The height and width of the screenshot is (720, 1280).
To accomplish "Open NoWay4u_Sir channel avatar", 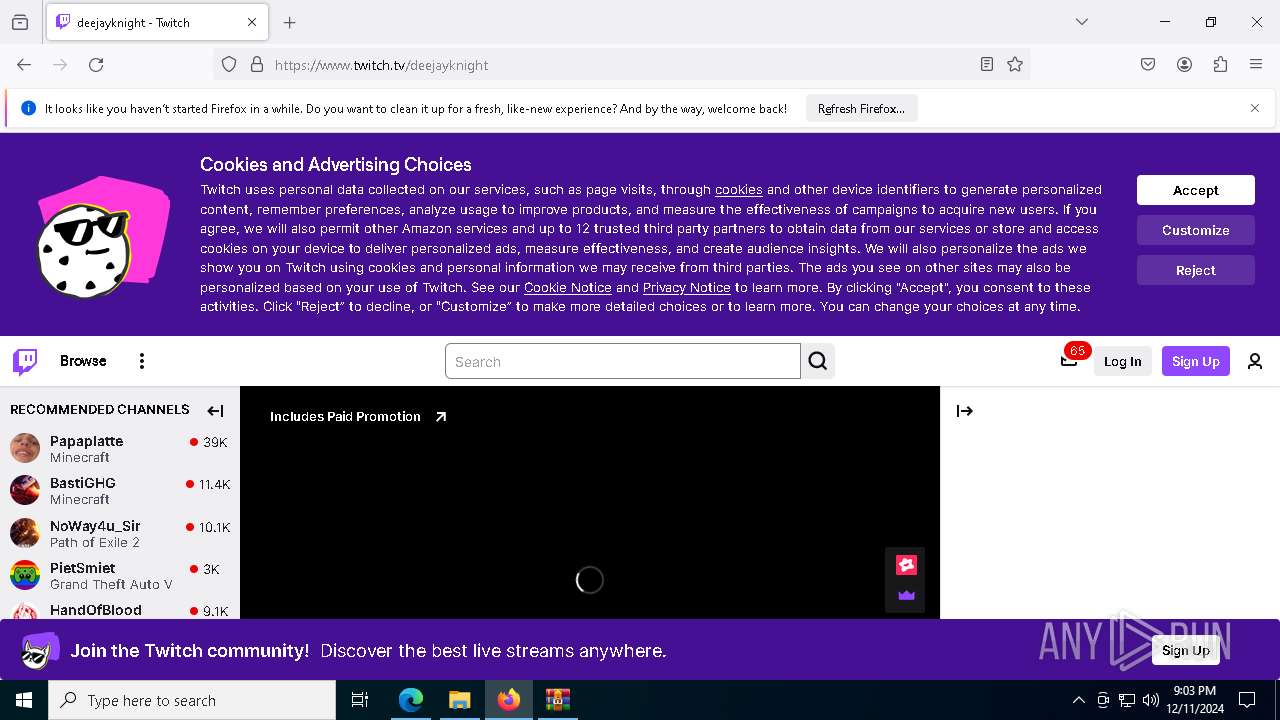I will (x=25, y=533).
